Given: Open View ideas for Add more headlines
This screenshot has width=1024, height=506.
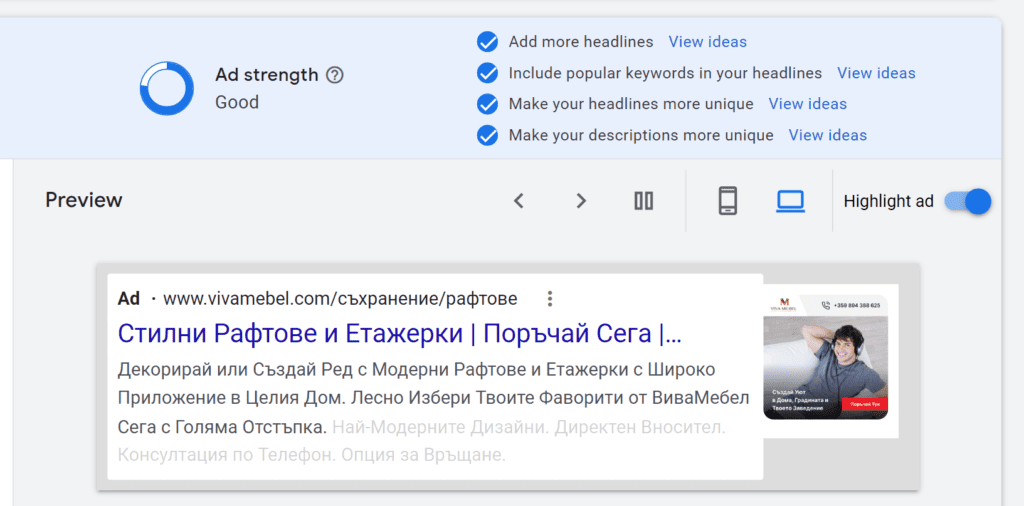Looking at the screenshot, I should [x=707, y=42].
